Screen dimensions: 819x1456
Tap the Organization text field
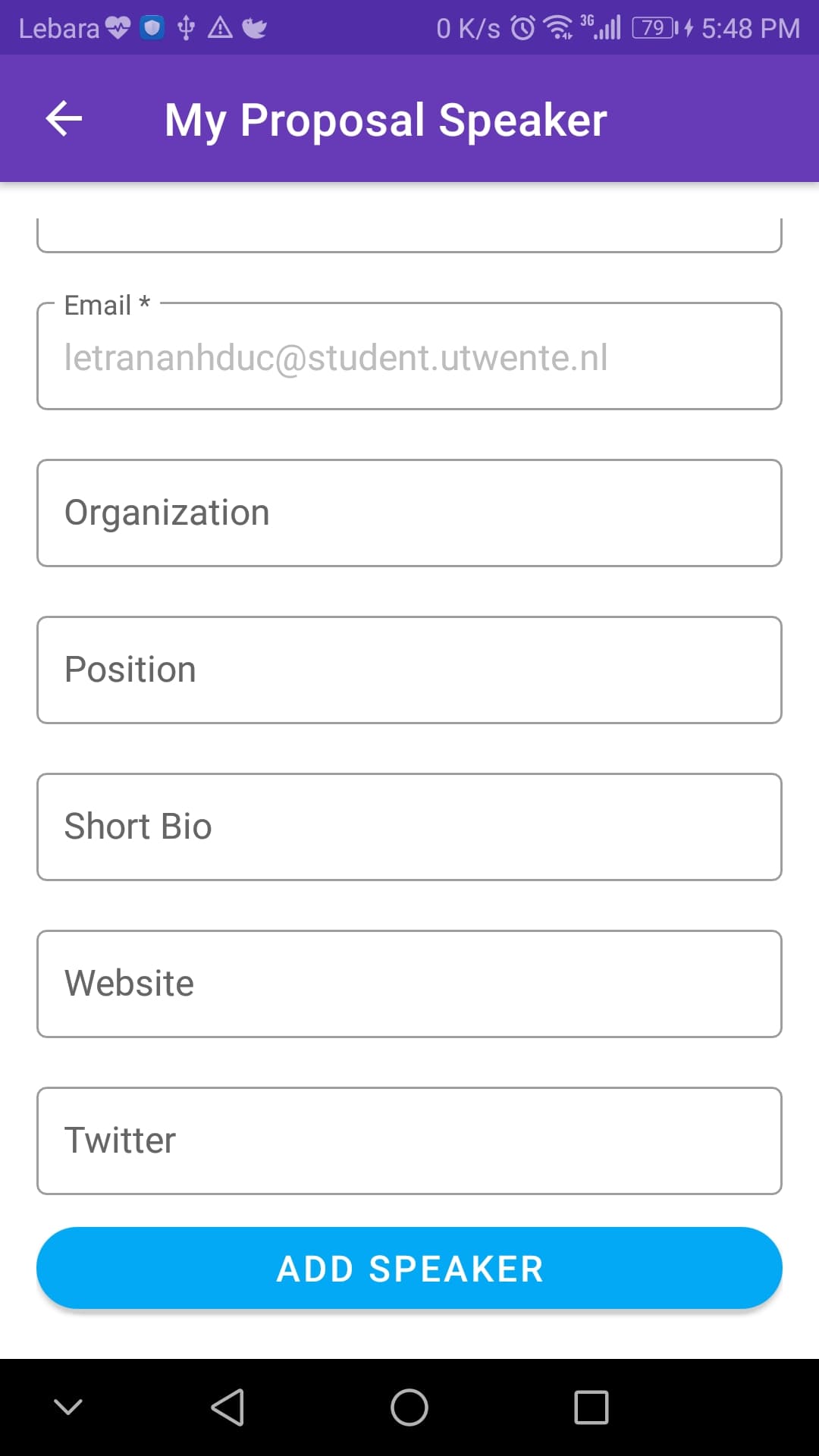click(409, 513)
